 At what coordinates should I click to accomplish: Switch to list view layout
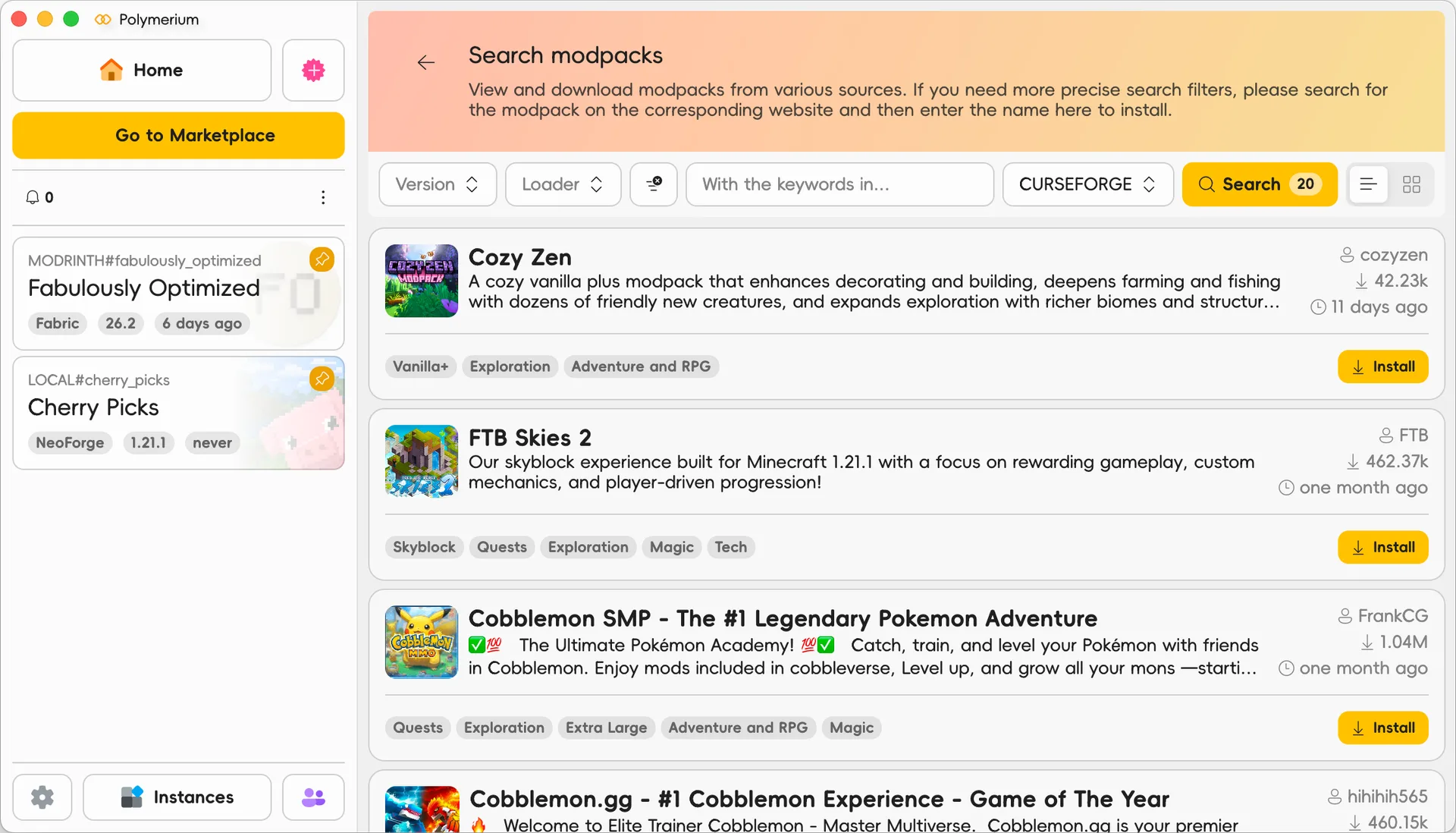[x=1368, y=184]
